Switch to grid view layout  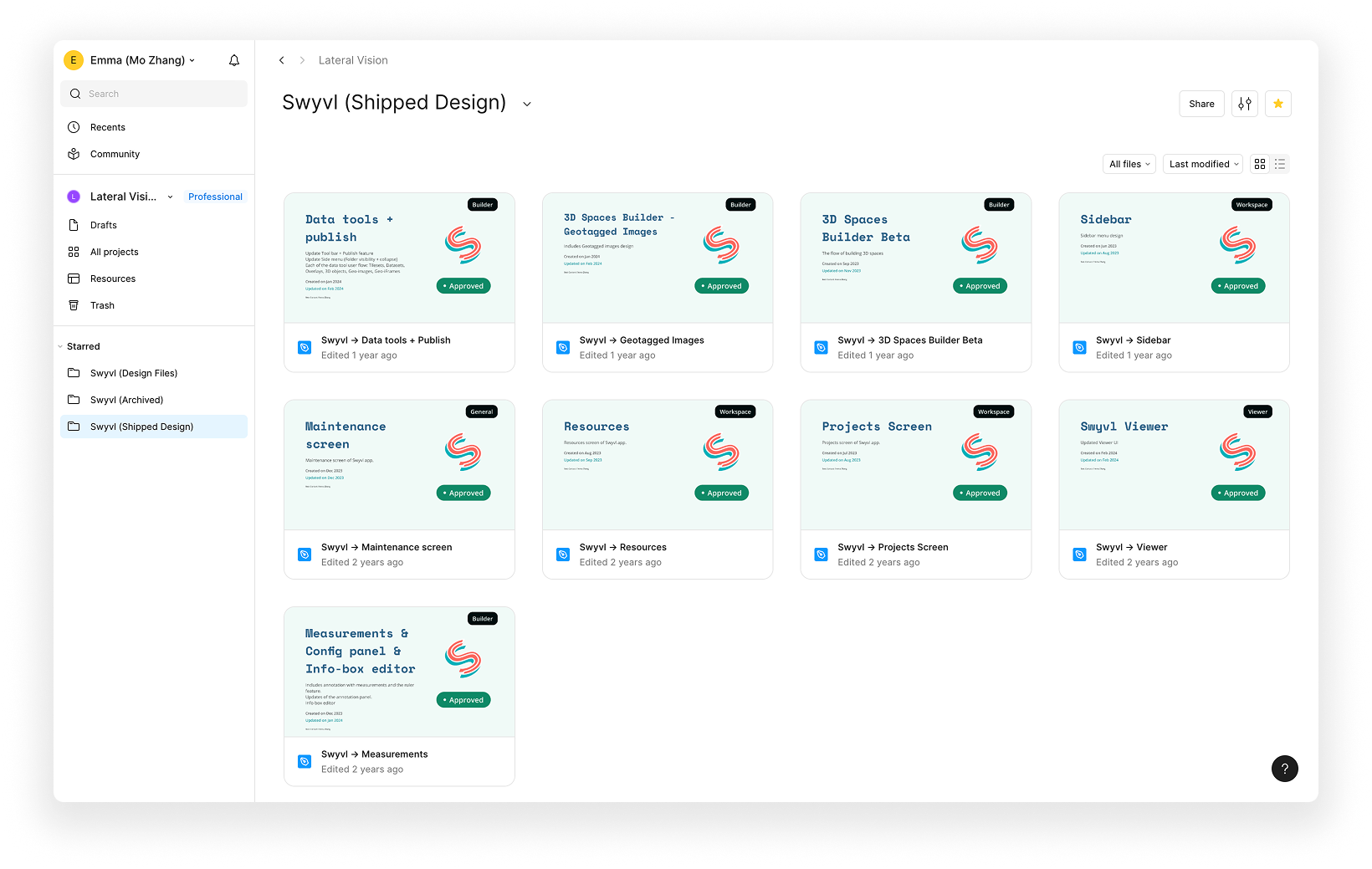click(1260, 164)
